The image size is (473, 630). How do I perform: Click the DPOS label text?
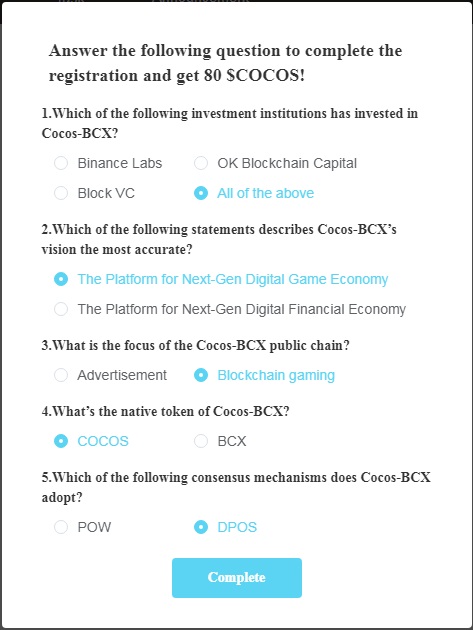coord(237,527)
